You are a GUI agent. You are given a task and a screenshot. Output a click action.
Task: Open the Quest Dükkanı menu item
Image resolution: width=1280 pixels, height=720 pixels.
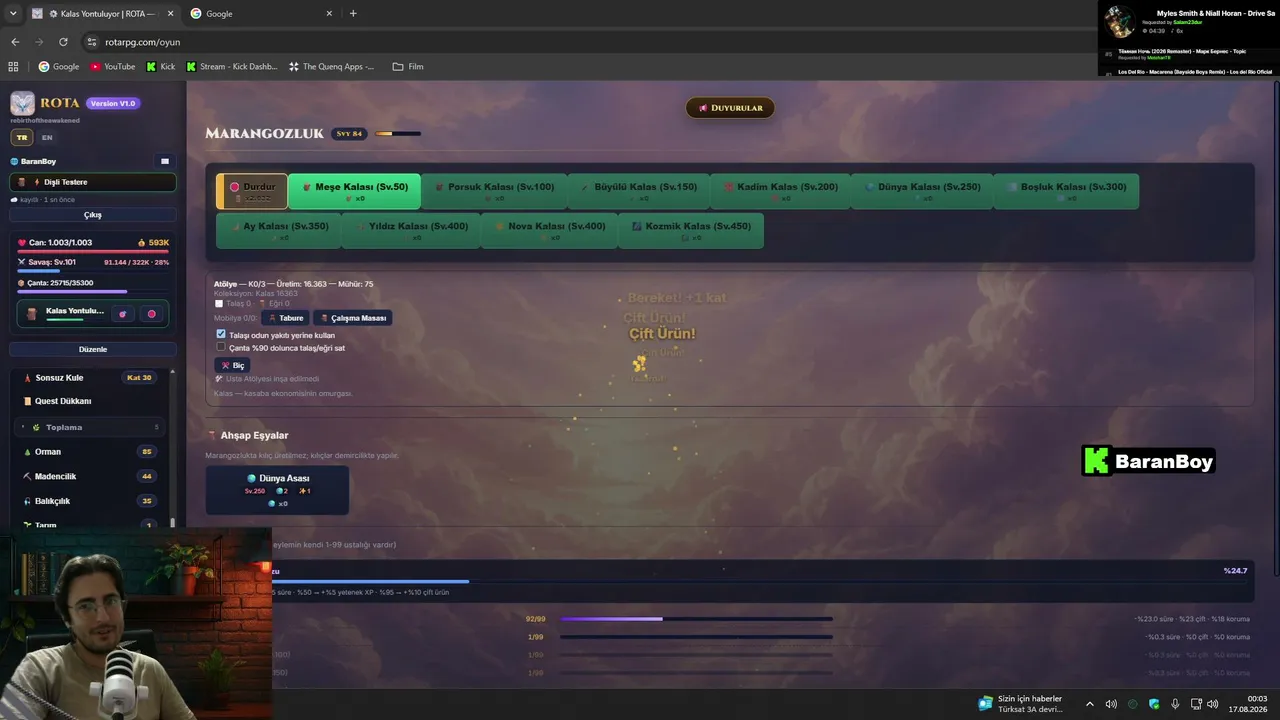[x=90, y=401]
